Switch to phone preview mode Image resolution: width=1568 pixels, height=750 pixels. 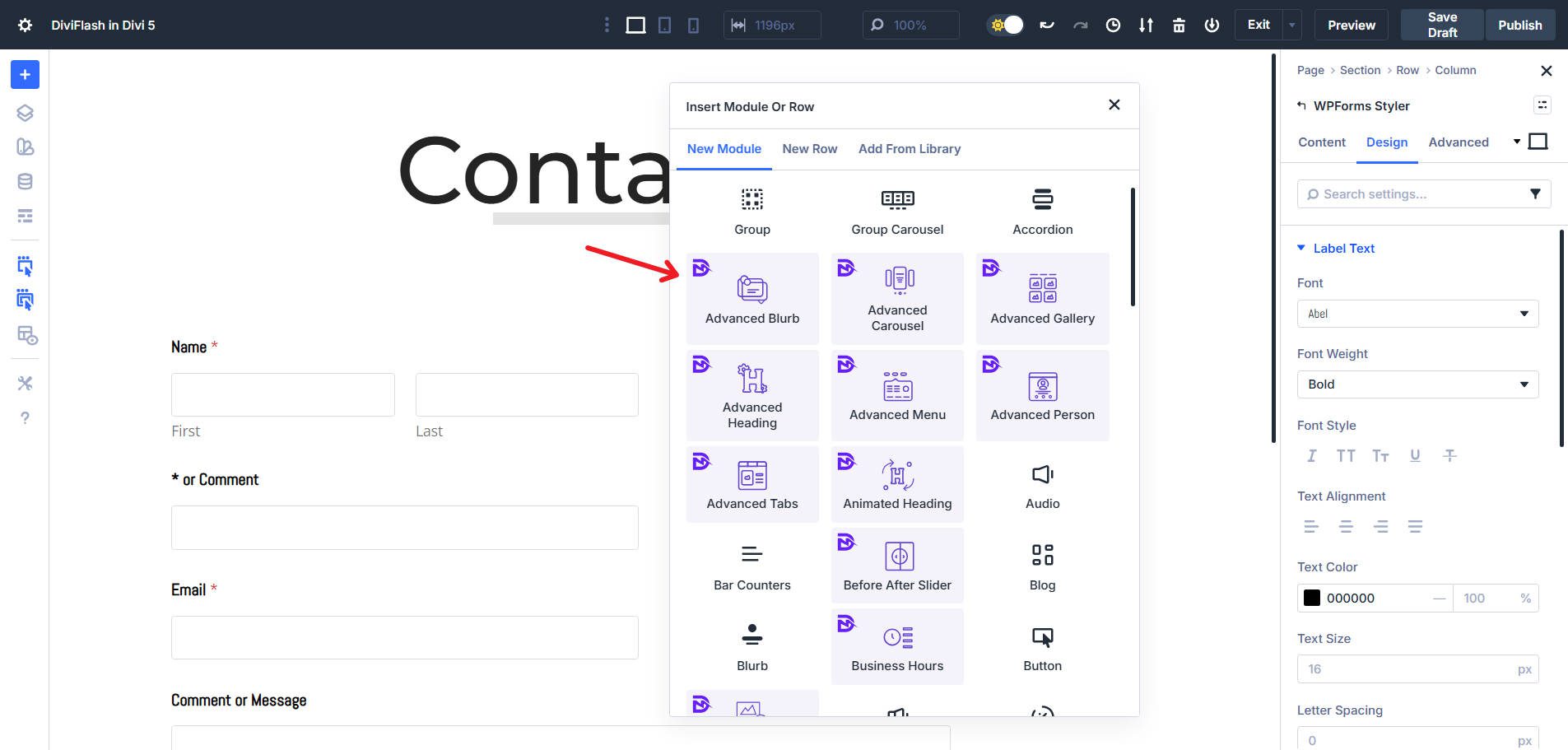[x=692, y=25]
